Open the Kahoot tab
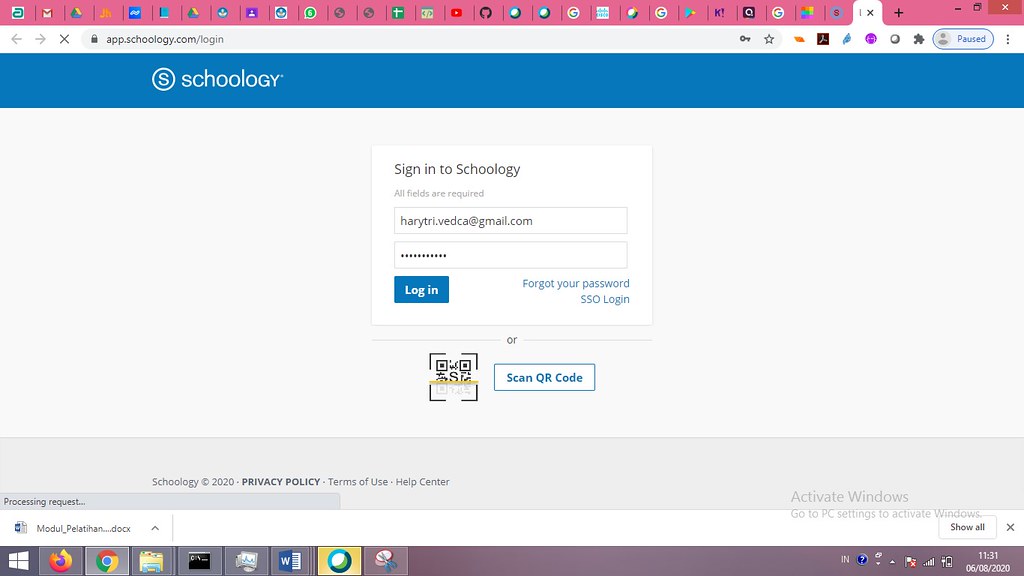 (x=720, y=12)
